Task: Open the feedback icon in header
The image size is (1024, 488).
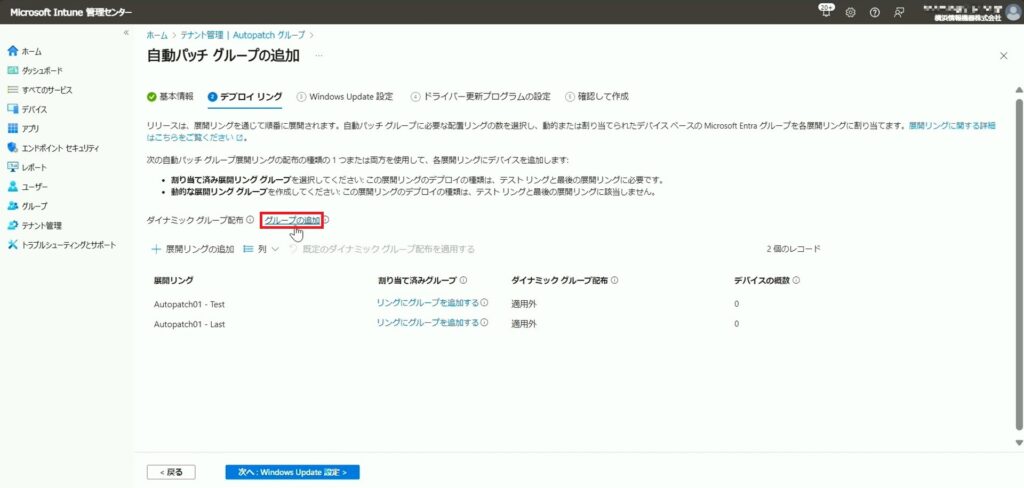Action: pos(899,12)
